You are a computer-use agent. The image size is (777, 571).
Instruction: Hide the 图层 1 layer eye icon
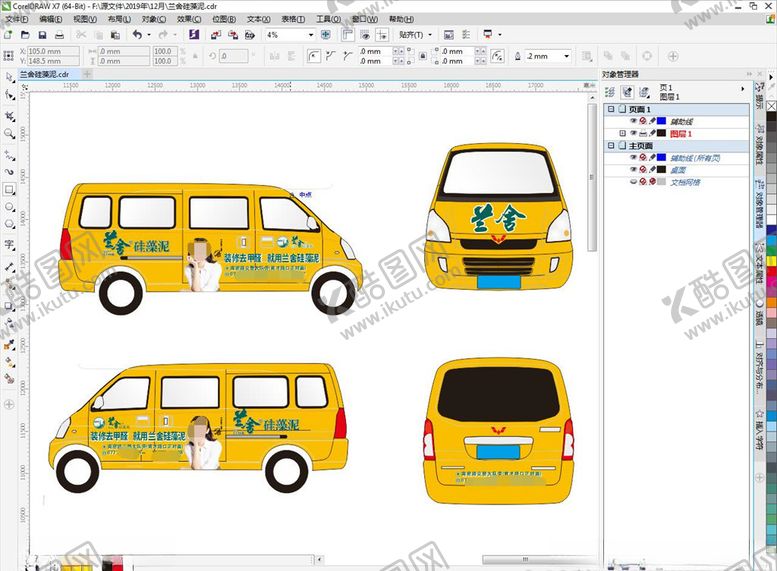pyautogui.click(x=633, y=133)
